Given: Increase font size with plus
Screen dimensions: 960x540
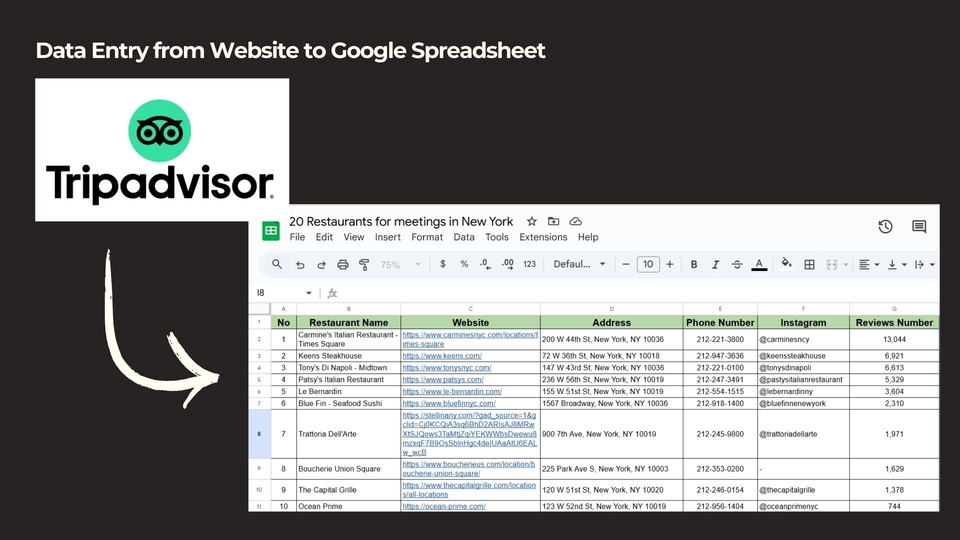Looking at the screenshot, I should pos(670,264).
